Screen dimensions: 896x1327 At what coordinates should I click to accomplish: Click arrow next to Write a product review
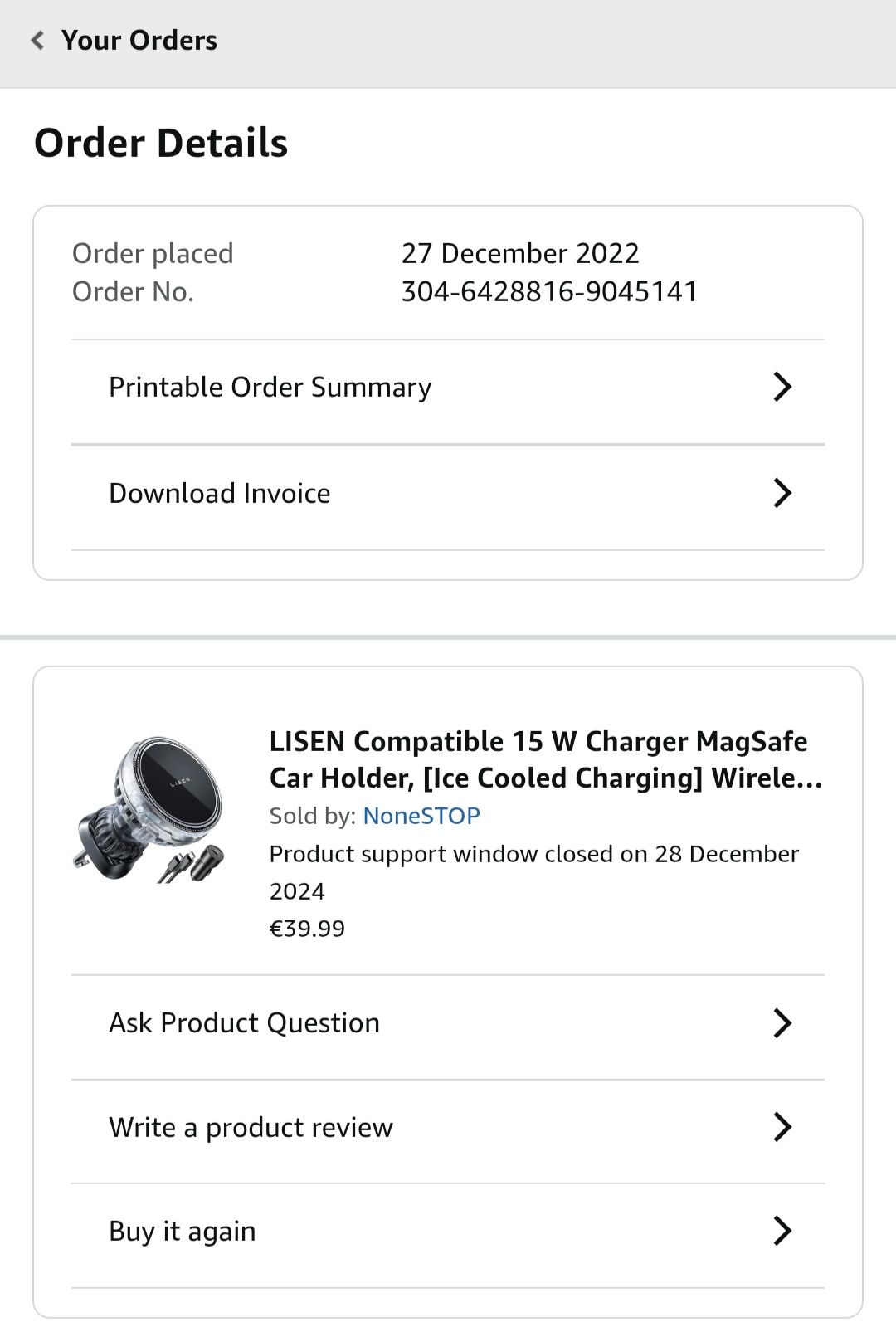[x=782, y=1127]
